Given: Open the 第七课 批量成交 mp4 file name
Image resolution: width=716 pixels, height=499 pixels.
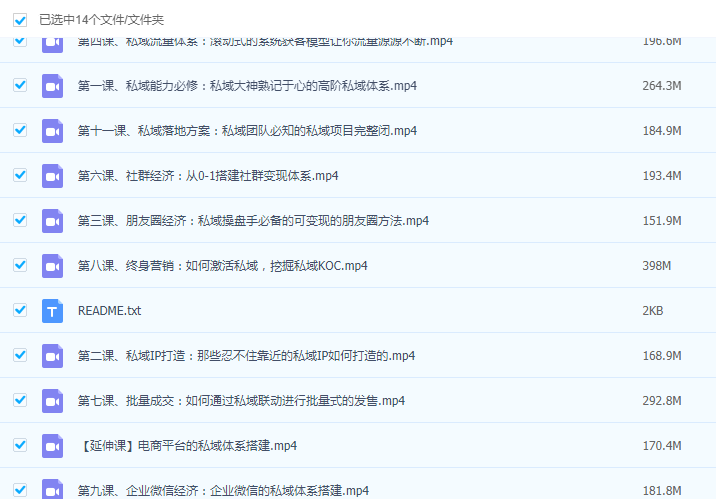Looking at the screenshot, I should coord(241,401).
